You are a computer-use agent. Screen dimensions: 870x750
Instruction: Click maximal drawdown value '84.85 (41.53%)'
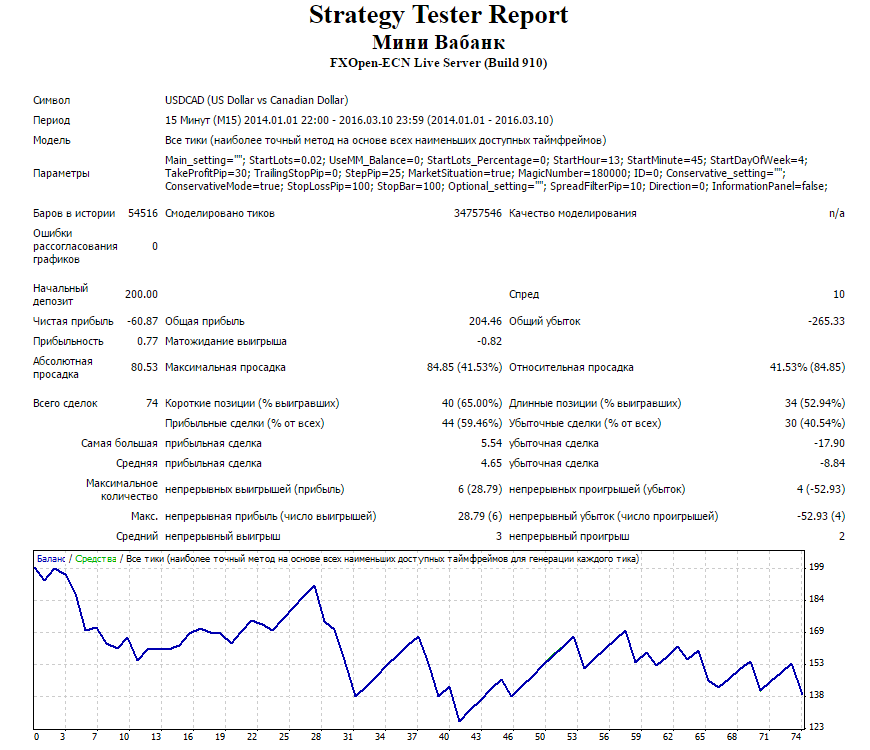click(464, 367)
